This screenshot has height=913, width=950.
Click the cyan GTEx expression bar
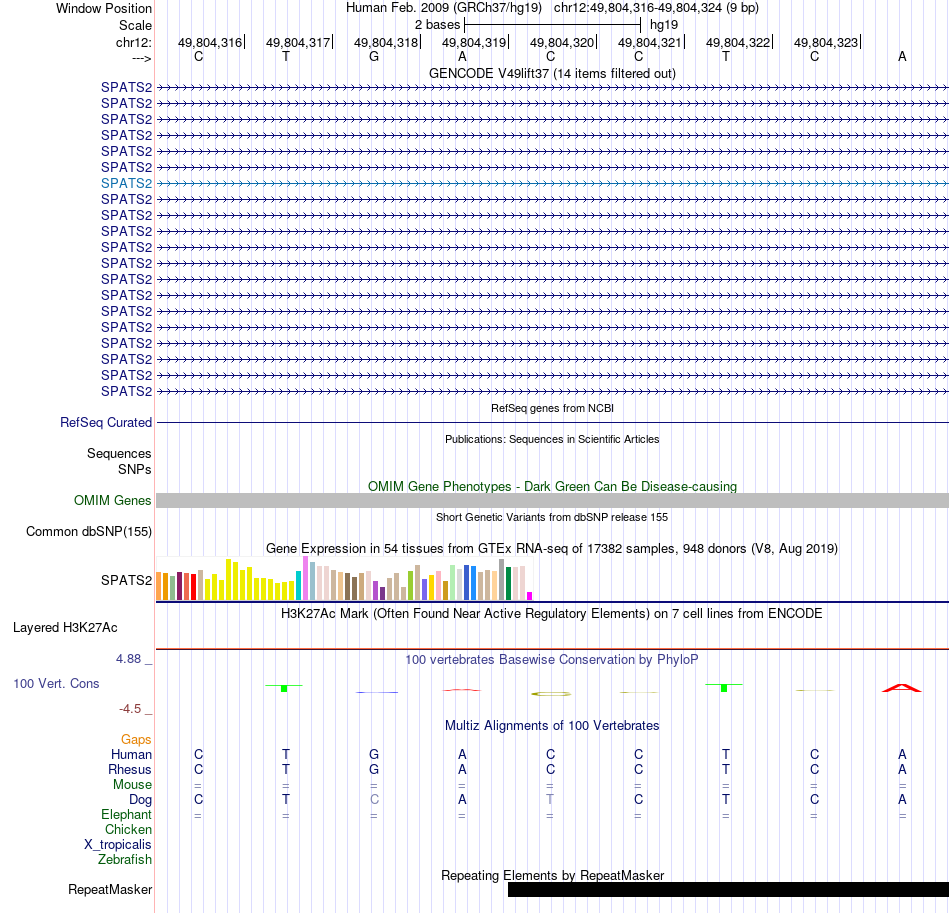coord(298,586)
